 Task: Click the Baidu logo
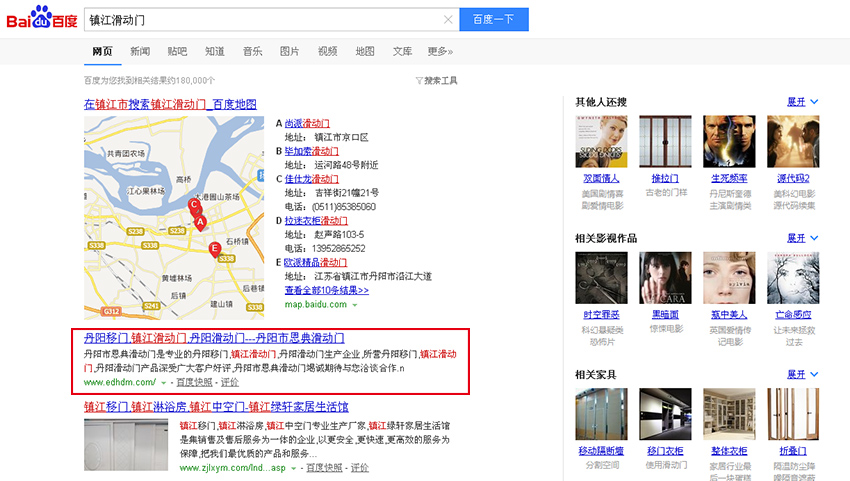[41, 18]
